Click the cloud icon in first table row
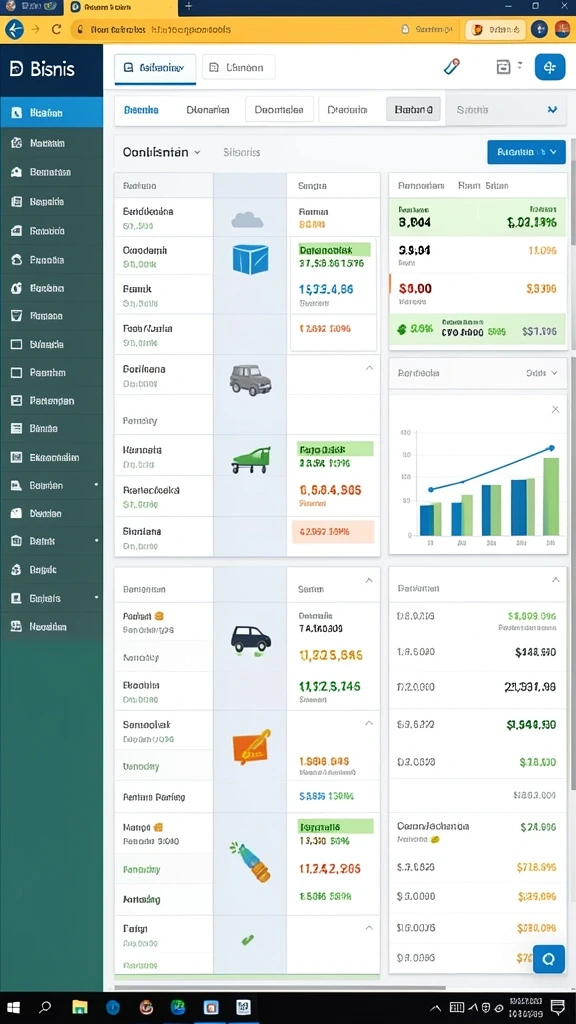 [248, 219]
